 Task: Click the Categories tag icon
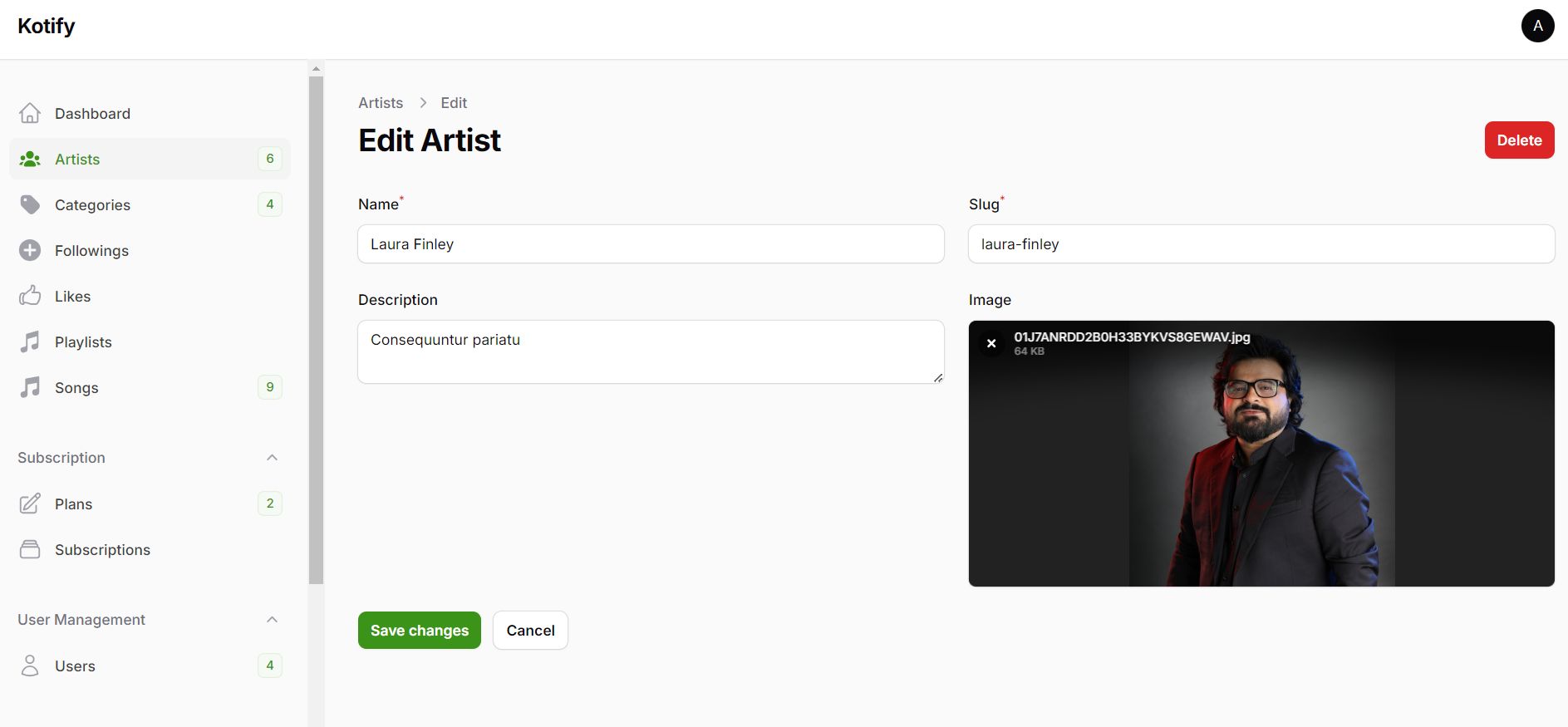pos(30,204)
